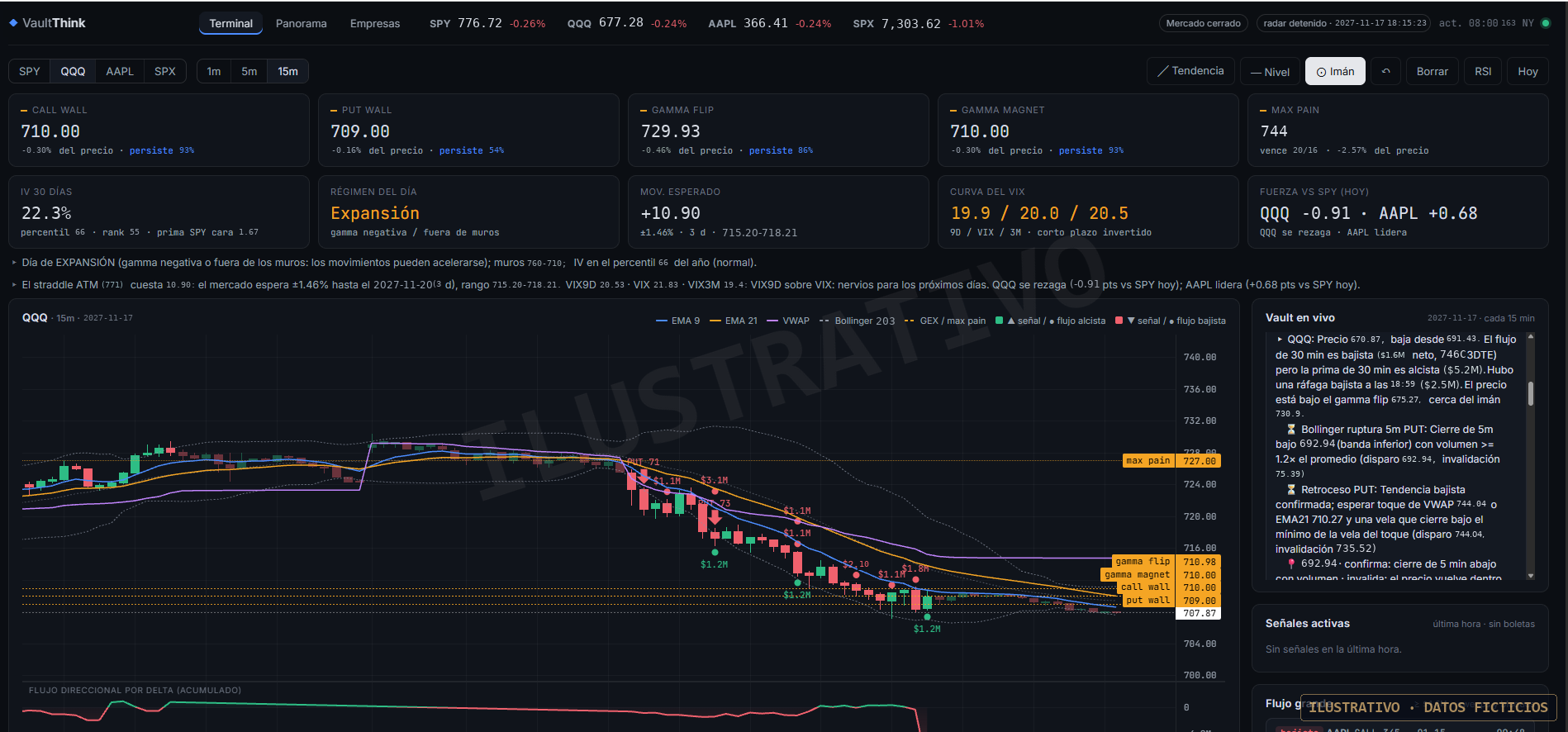Image resolution: width=1568 pixels, height=732 pixels.
Task: Click the green connection status dot
Action: (1546, 23)
